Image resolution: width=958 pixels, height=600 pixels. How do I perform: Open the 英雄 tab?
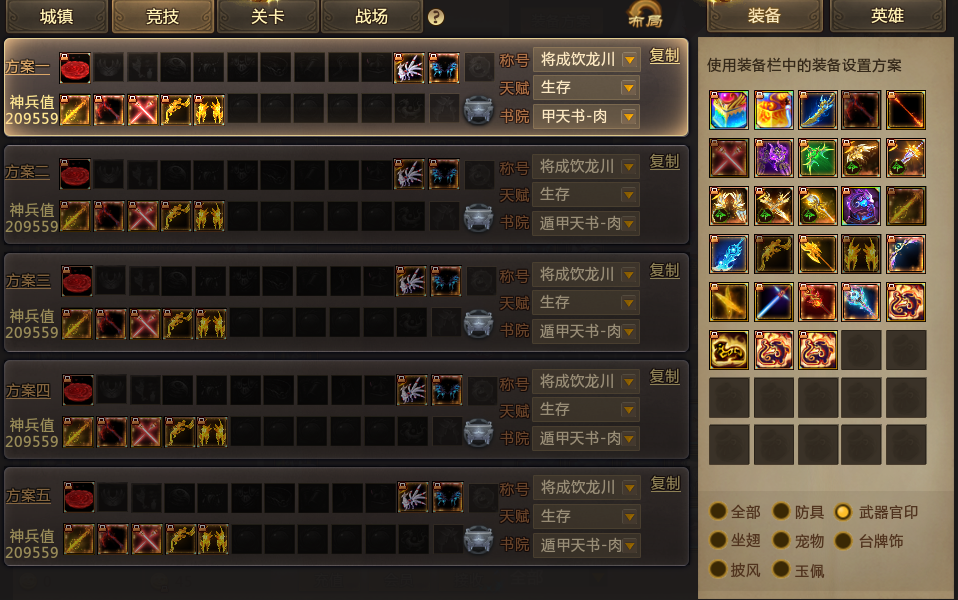tap(887, 16)
